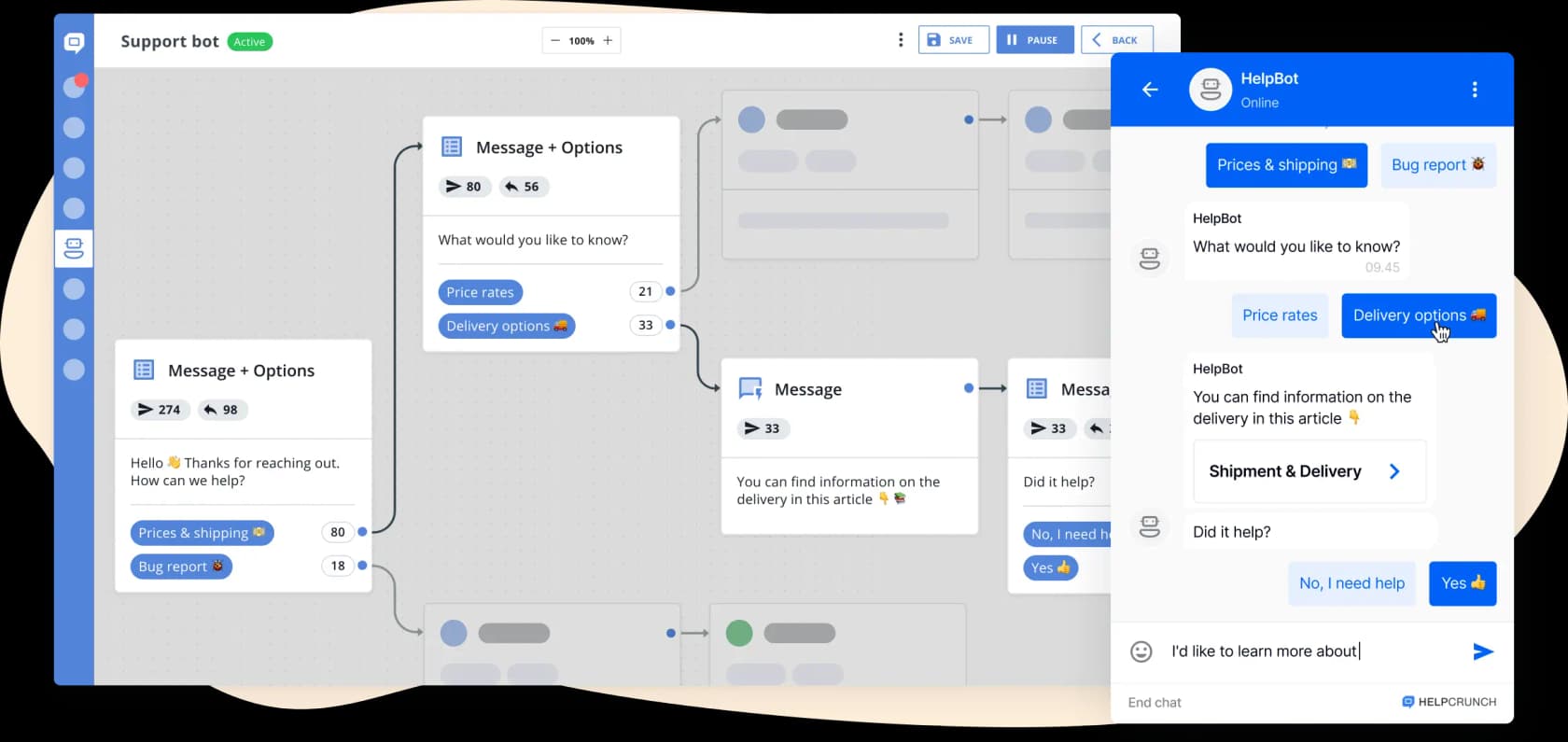Click the connector dot of the Message node

pos(969,388)
